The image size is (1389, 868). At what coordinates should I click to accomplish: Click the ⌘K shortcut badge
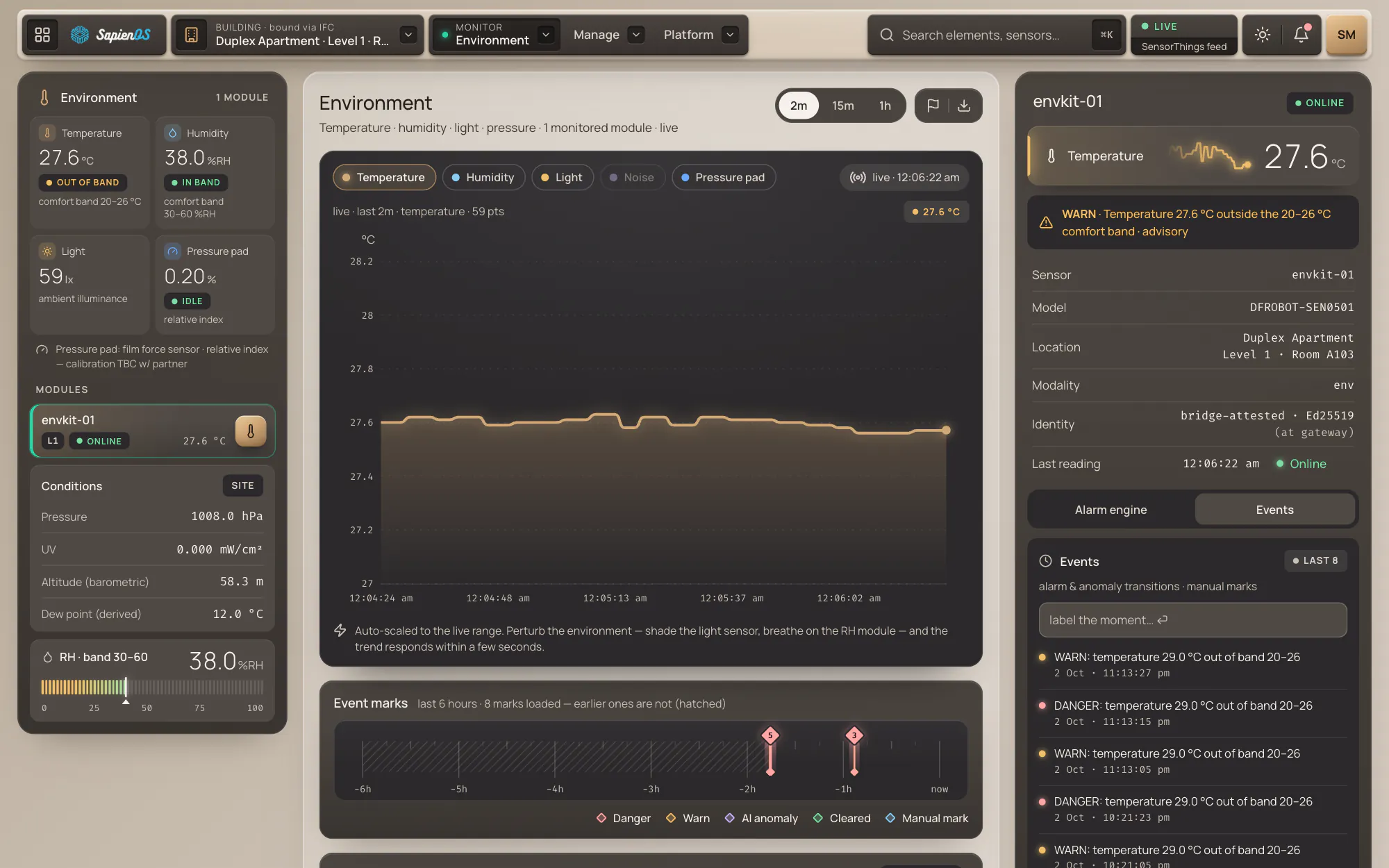(x=1106, y=35)
